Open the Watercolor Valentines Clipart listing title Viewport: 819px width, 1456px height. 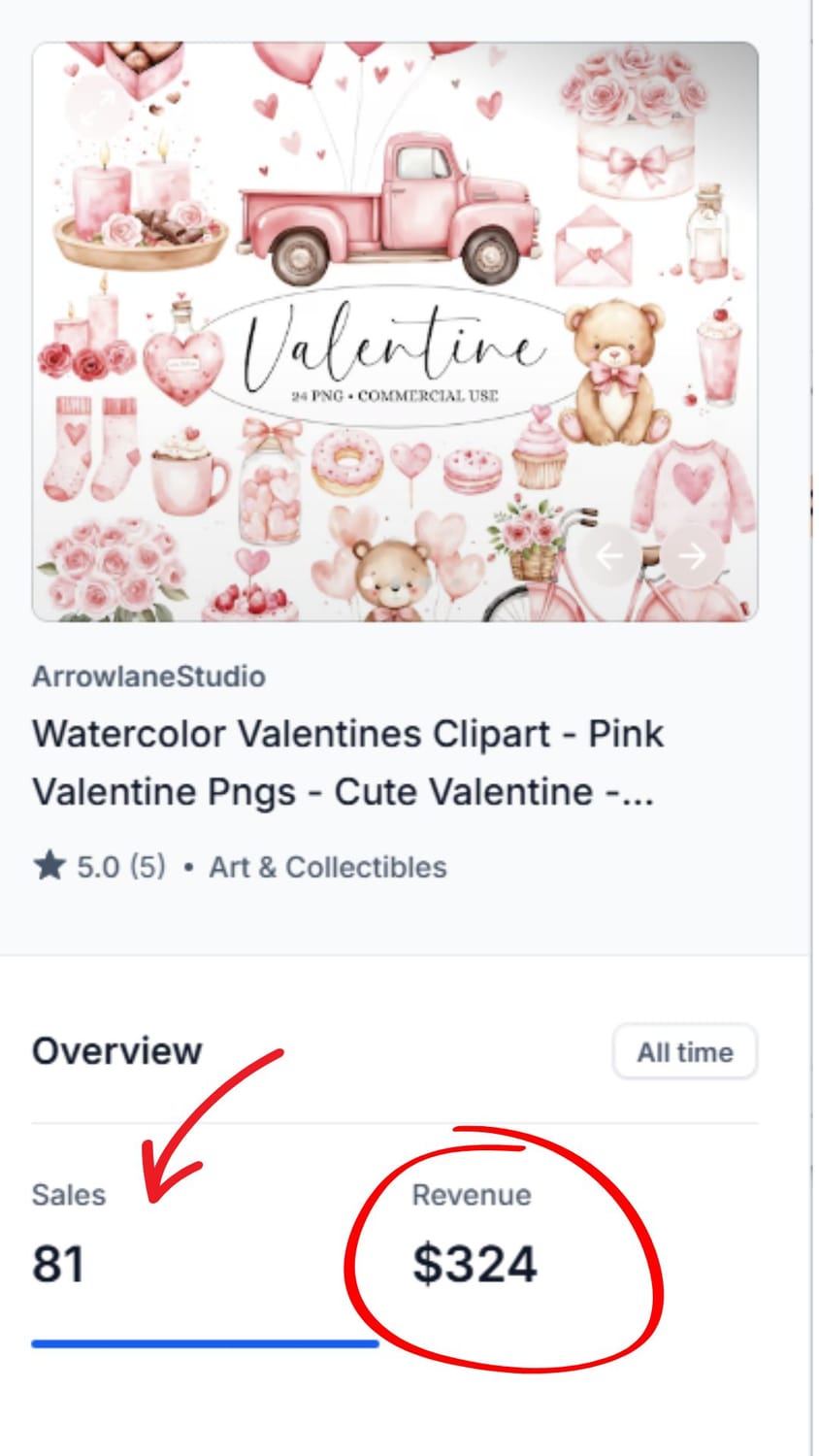(x=347, y=763)
